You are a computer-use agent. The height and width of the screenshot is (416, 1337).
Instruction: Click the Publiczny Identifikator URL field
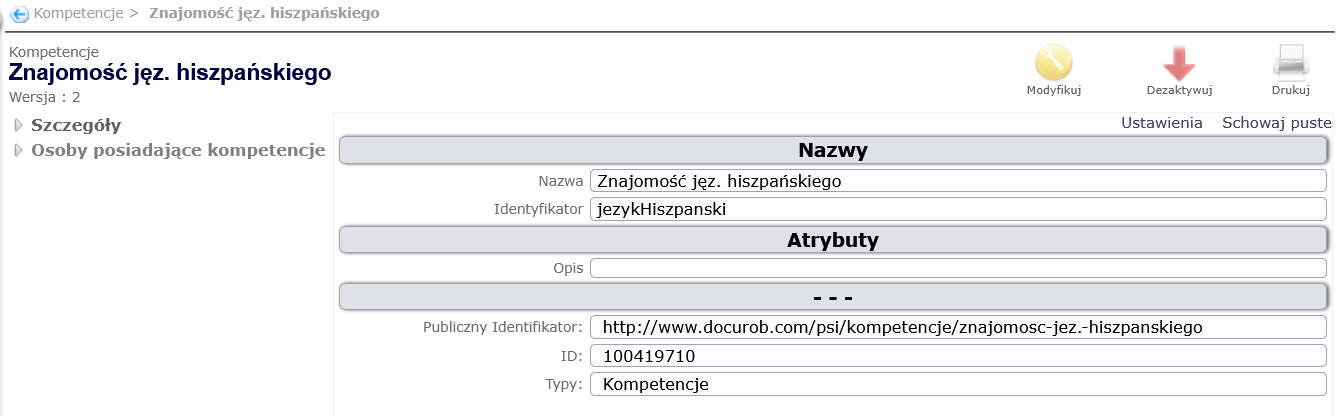[x=957, y=327]
